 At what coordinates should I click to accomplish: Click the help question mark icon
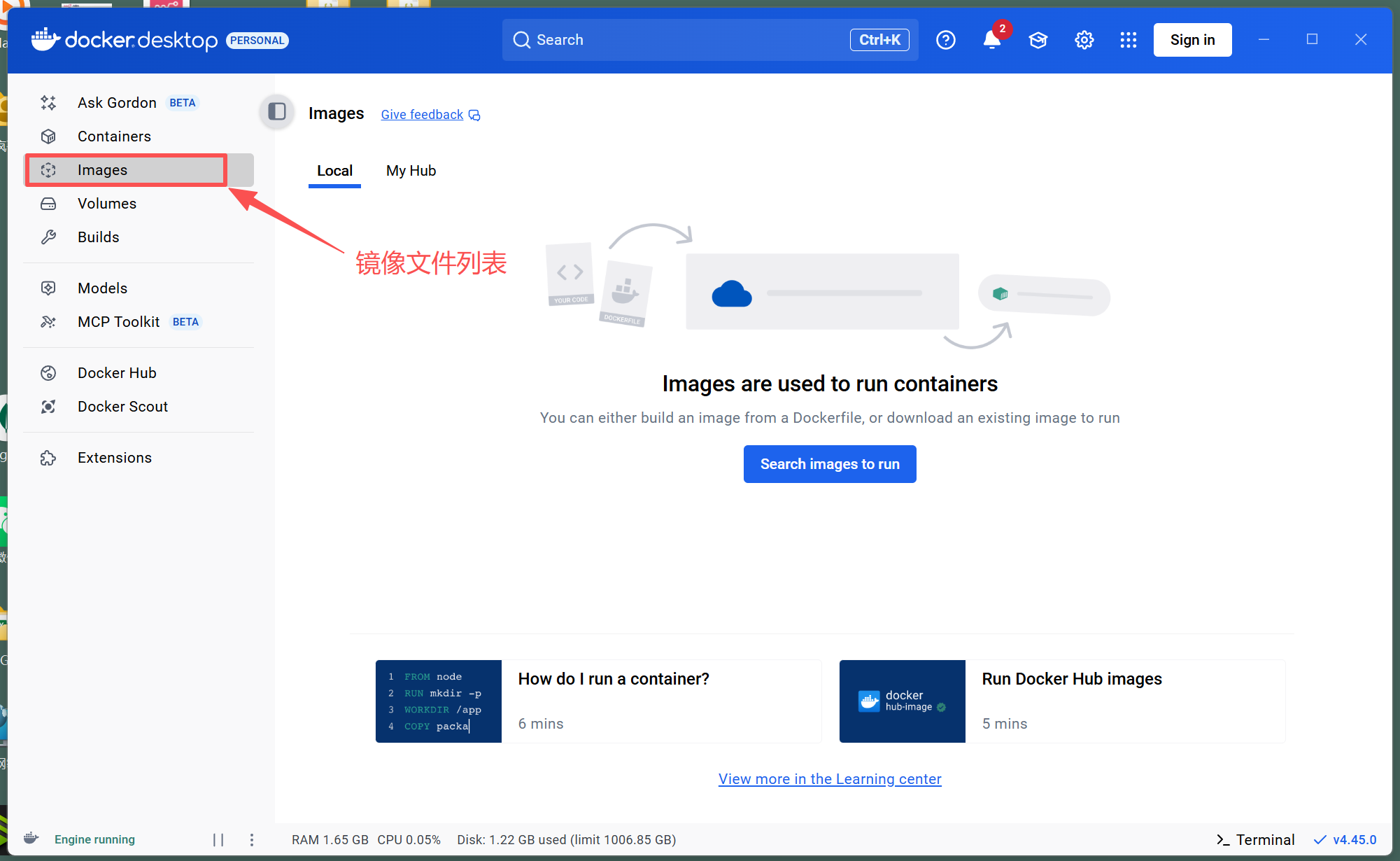pyautogui.click(x=945, y=40)
